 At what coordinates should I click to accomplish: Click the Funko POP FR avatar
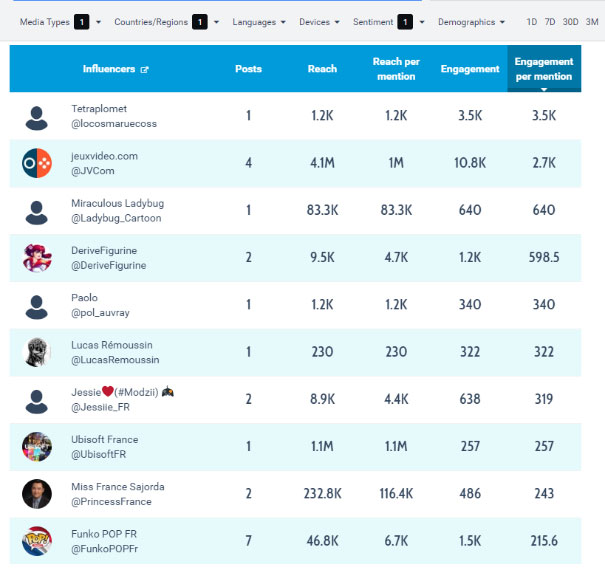37,541
